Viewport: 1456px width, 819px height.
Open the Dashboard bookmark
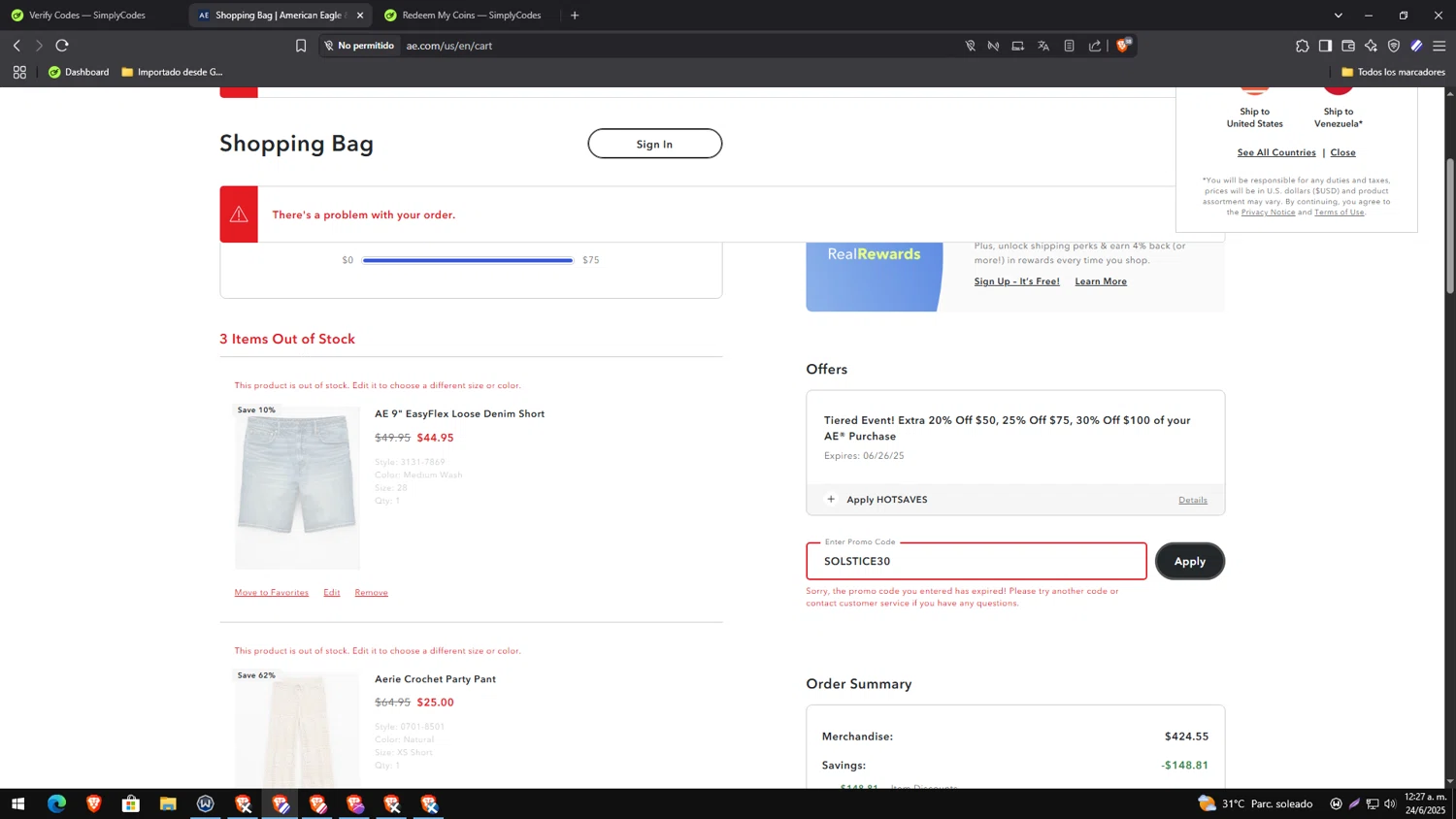tap(79, 72)
